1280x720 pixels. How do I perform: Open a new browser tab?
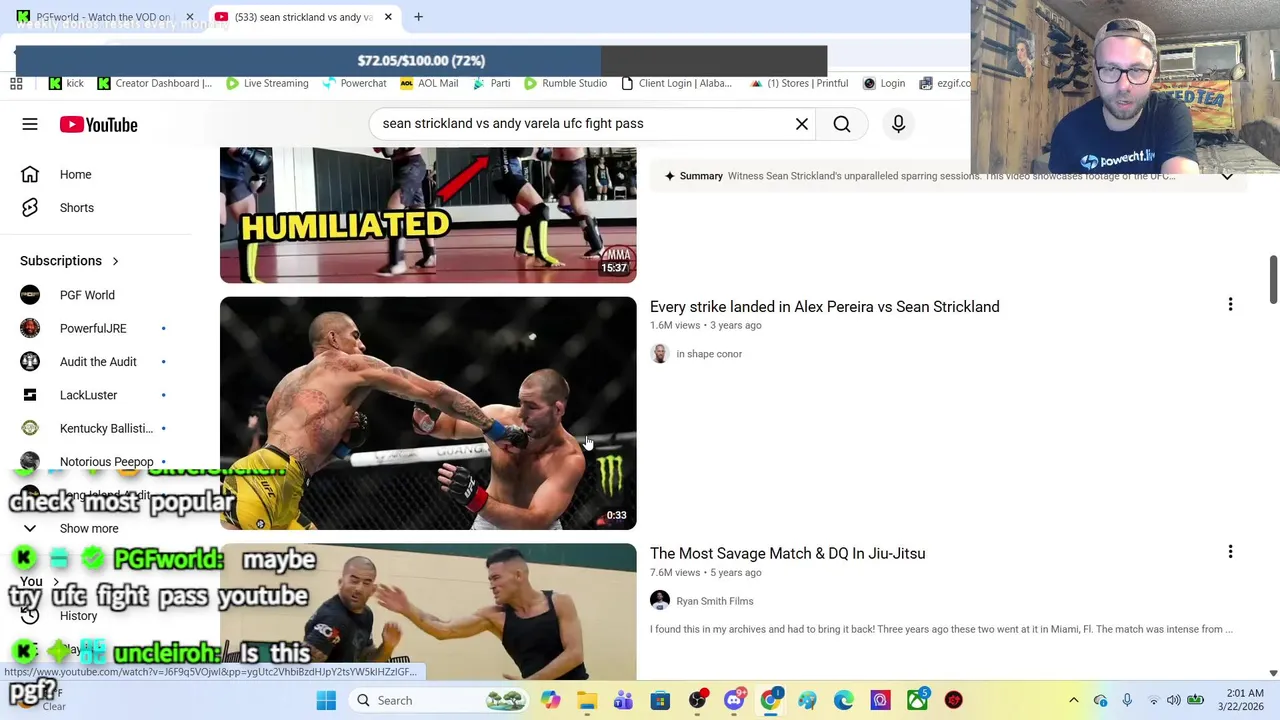[418, 17]
